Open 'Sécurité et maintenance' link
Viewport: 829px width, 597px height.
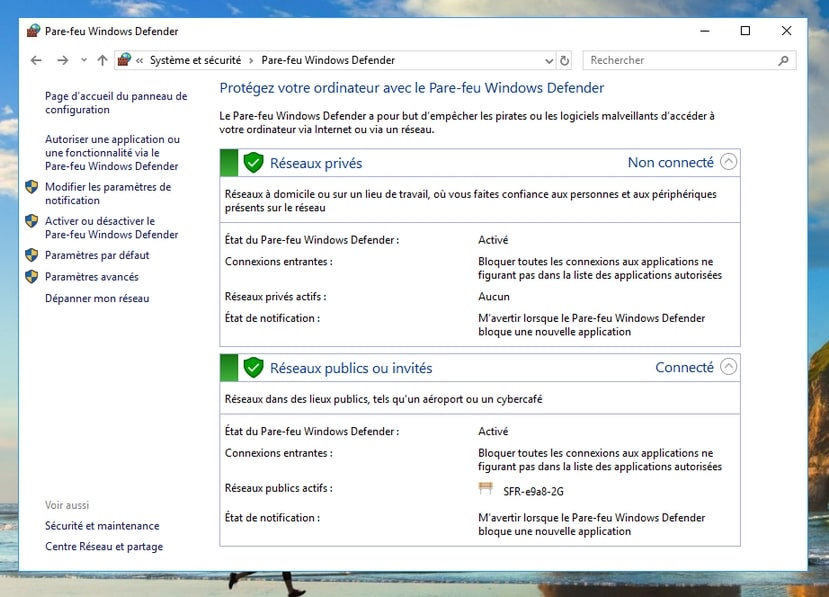pyautogui.click(x=102, y=526)
